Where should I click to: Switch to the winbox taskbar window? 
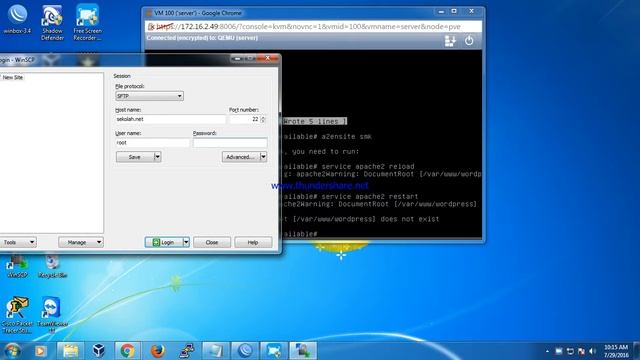(x=245, y=351)
